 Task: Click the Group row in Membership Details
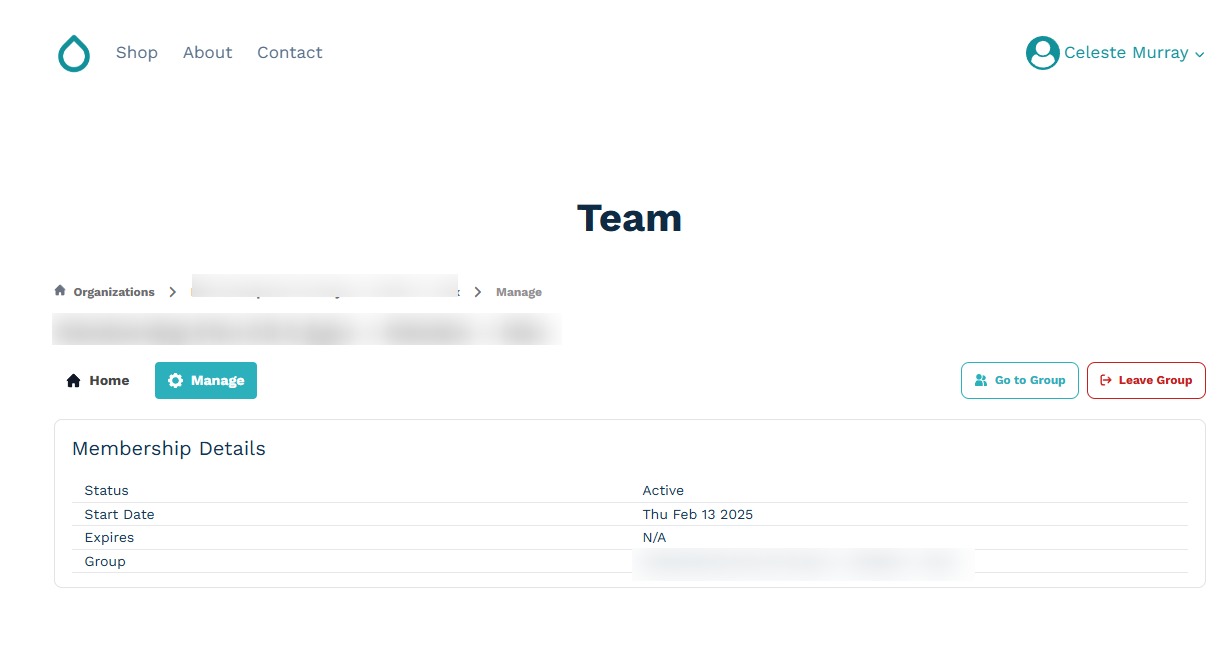tap(104, 561)
